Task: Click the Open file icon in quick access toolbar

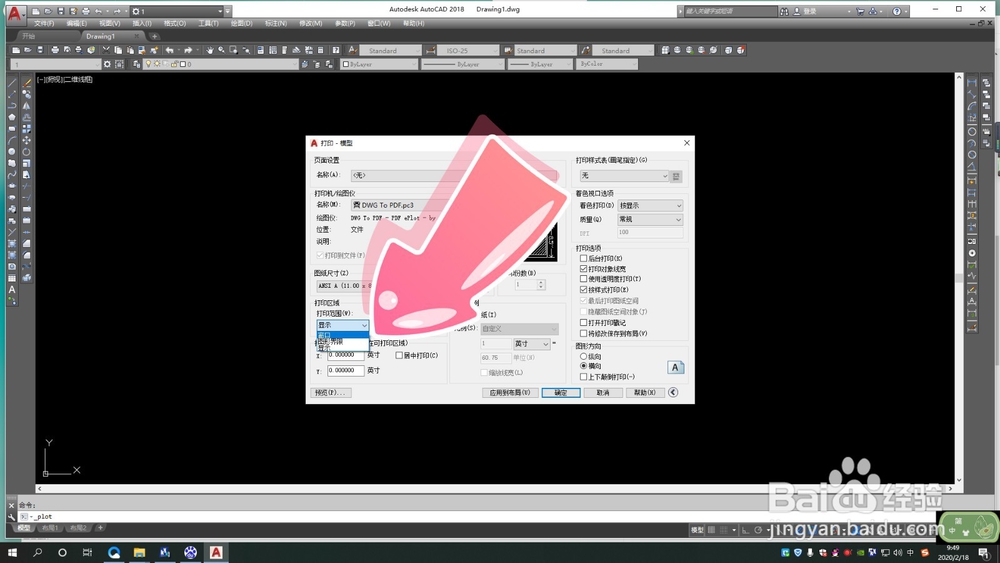Action: [x=48, y=11]
